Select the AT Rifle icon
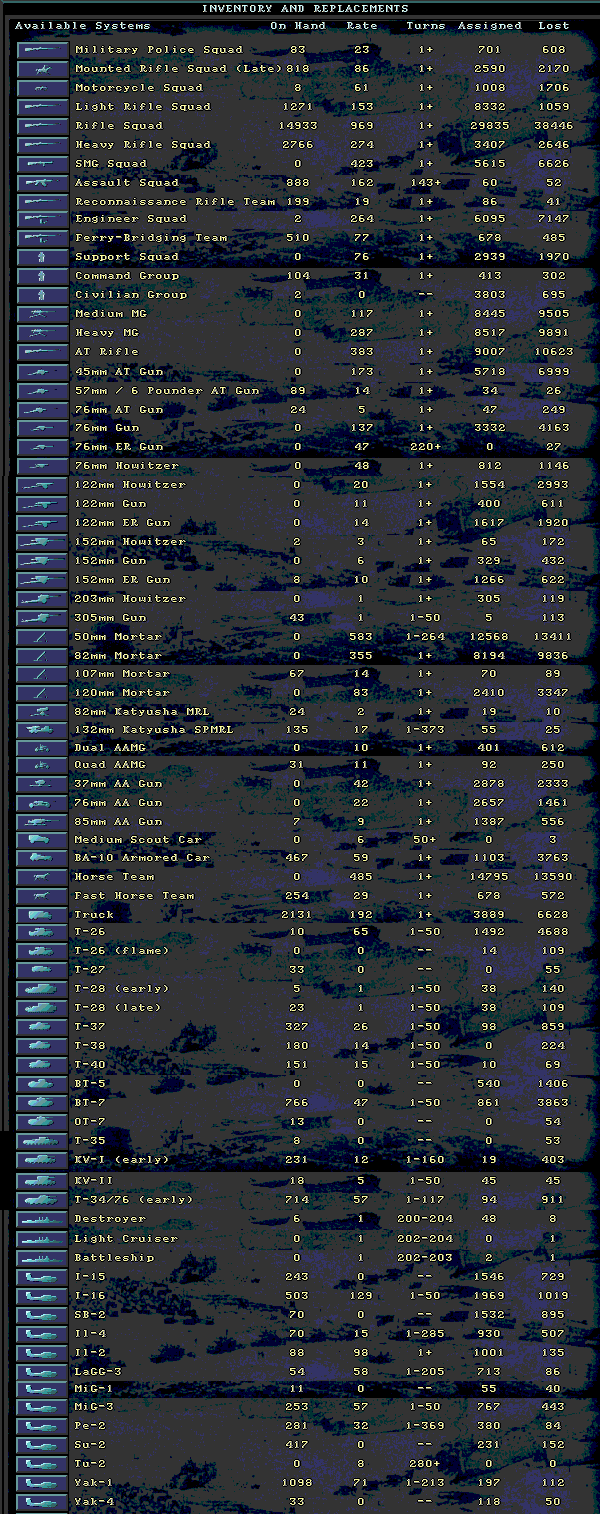600x1514 pixels. coord(43,352)
